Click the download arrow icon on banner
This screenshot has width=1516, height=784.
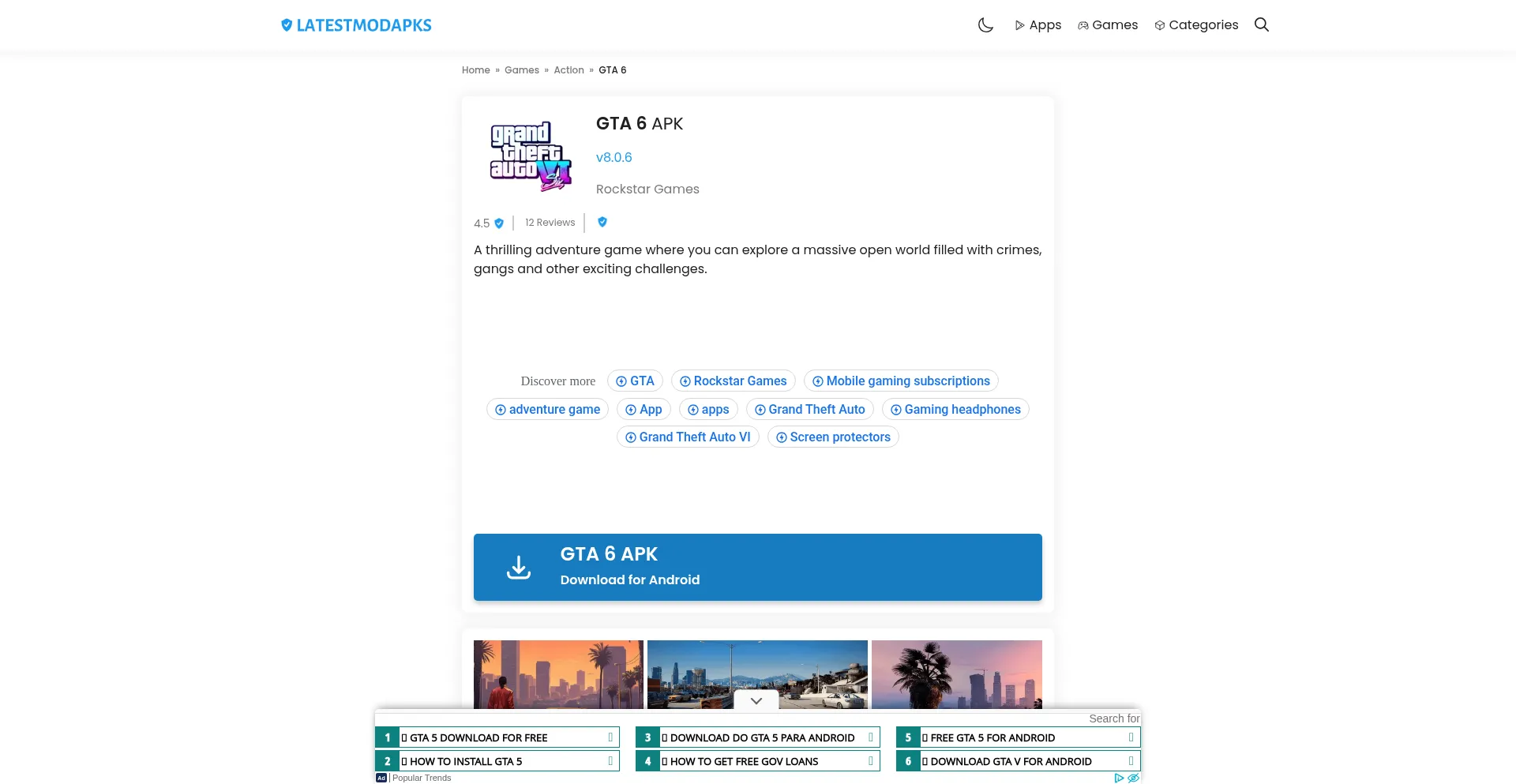point(519,567)
